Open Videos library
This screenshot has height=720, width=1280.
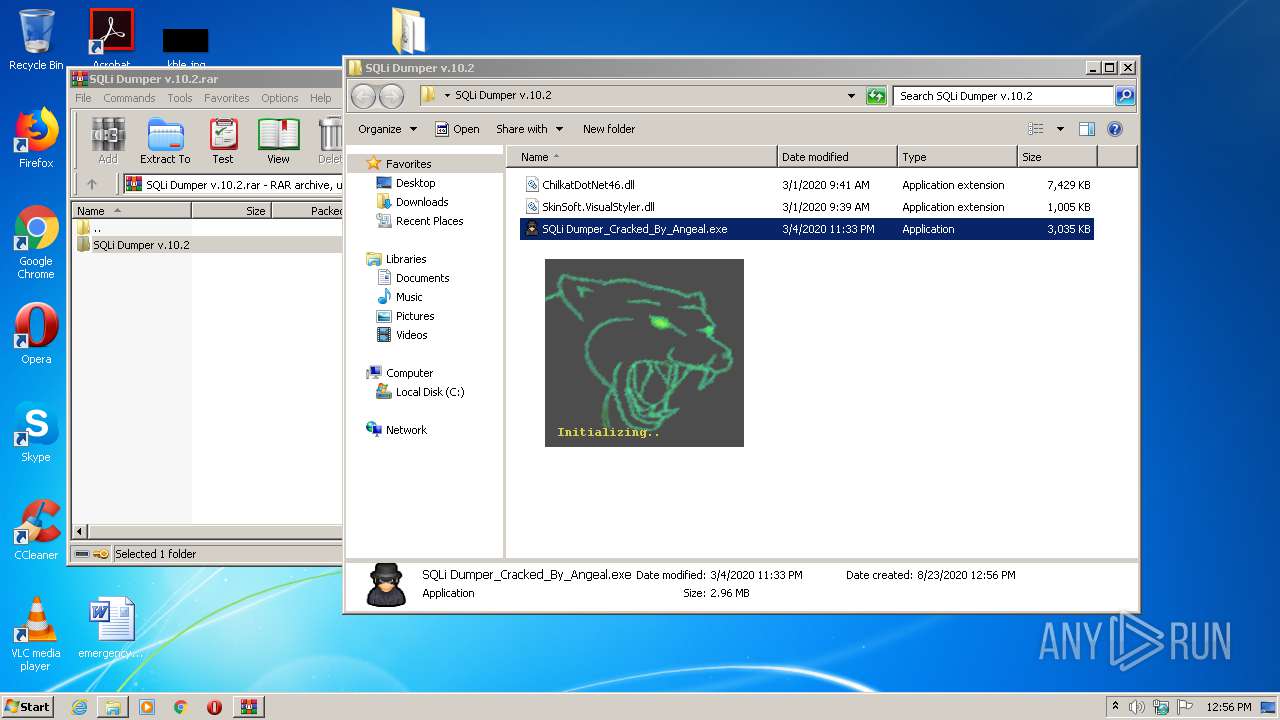[411, 335]
